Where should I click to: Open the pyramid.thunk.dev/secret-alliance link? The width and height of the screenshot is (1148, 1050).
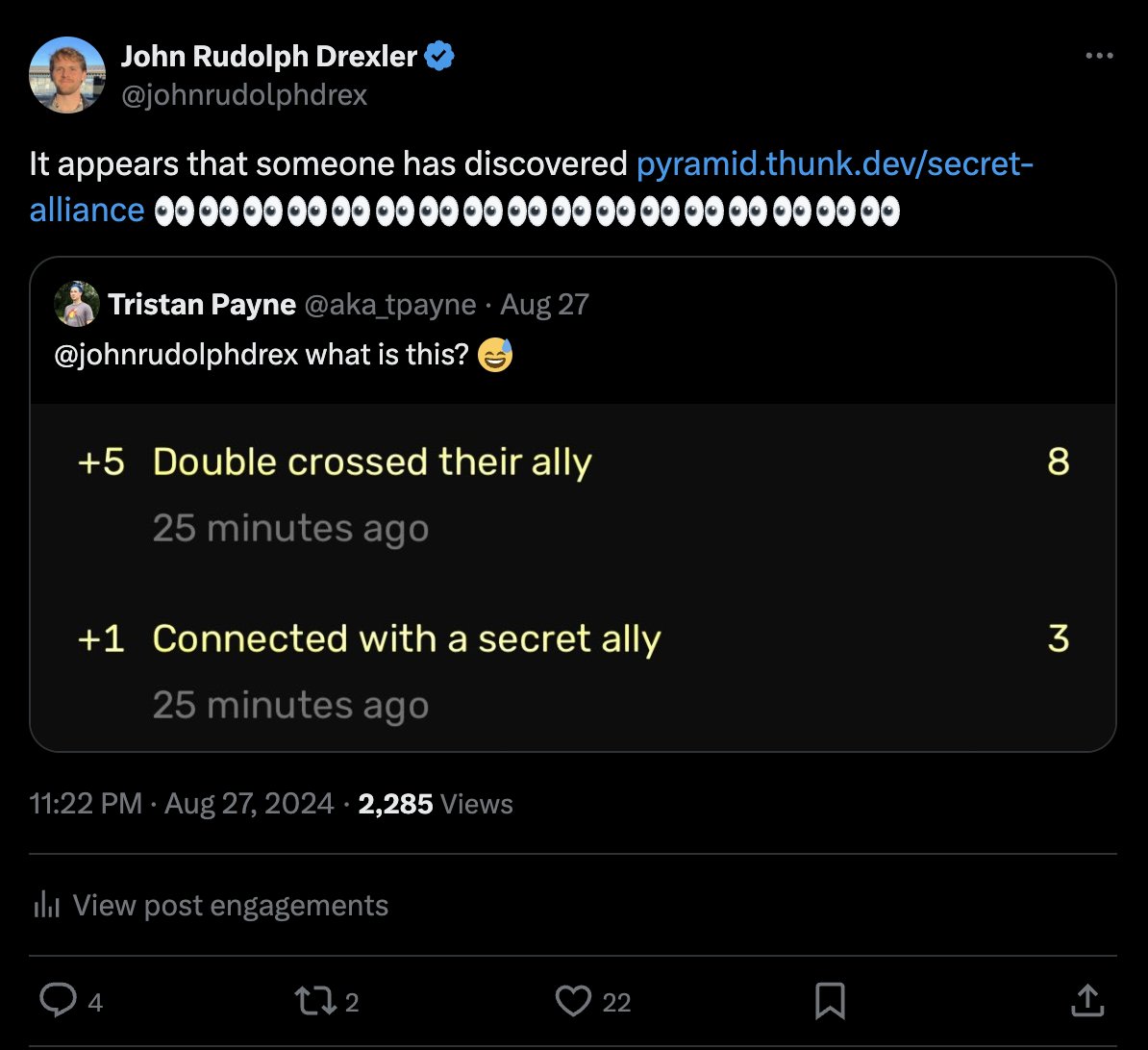click(x=835, y=164)
